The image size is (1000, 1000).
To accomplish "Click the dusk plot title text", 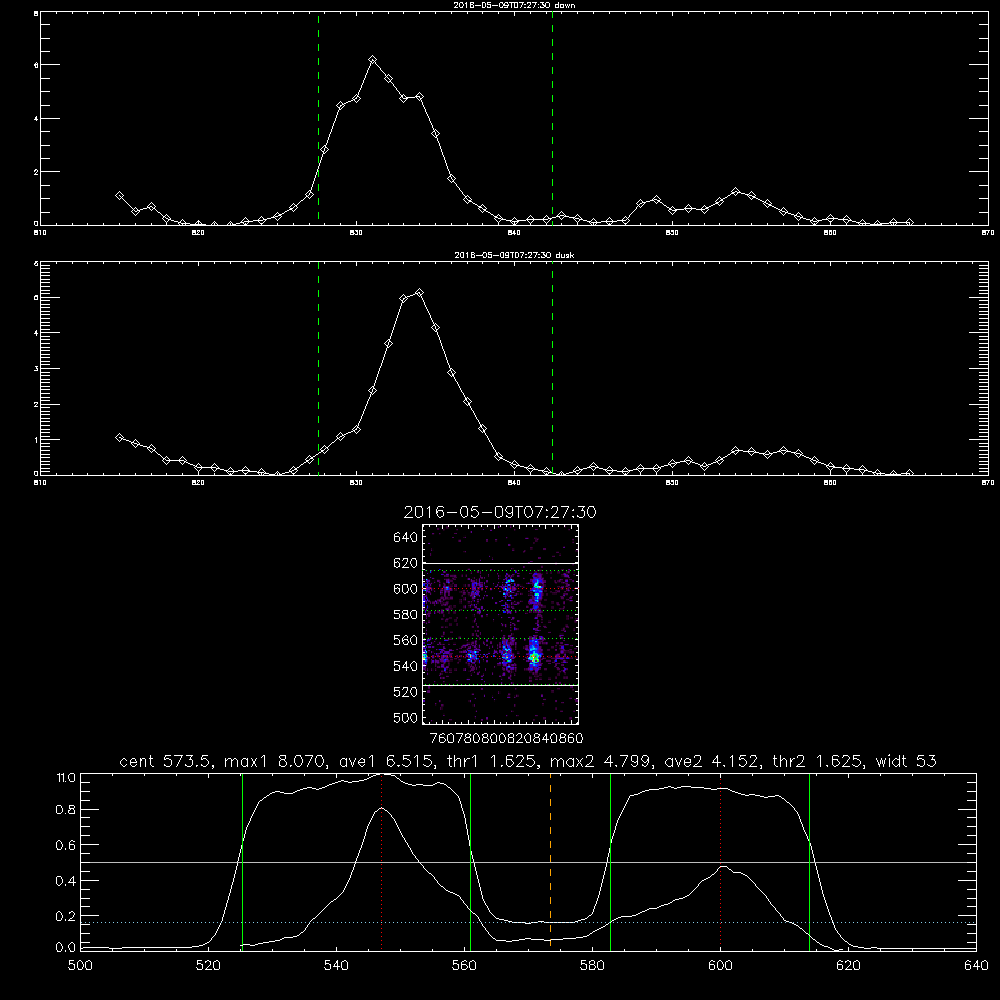I will coord(514,255).
